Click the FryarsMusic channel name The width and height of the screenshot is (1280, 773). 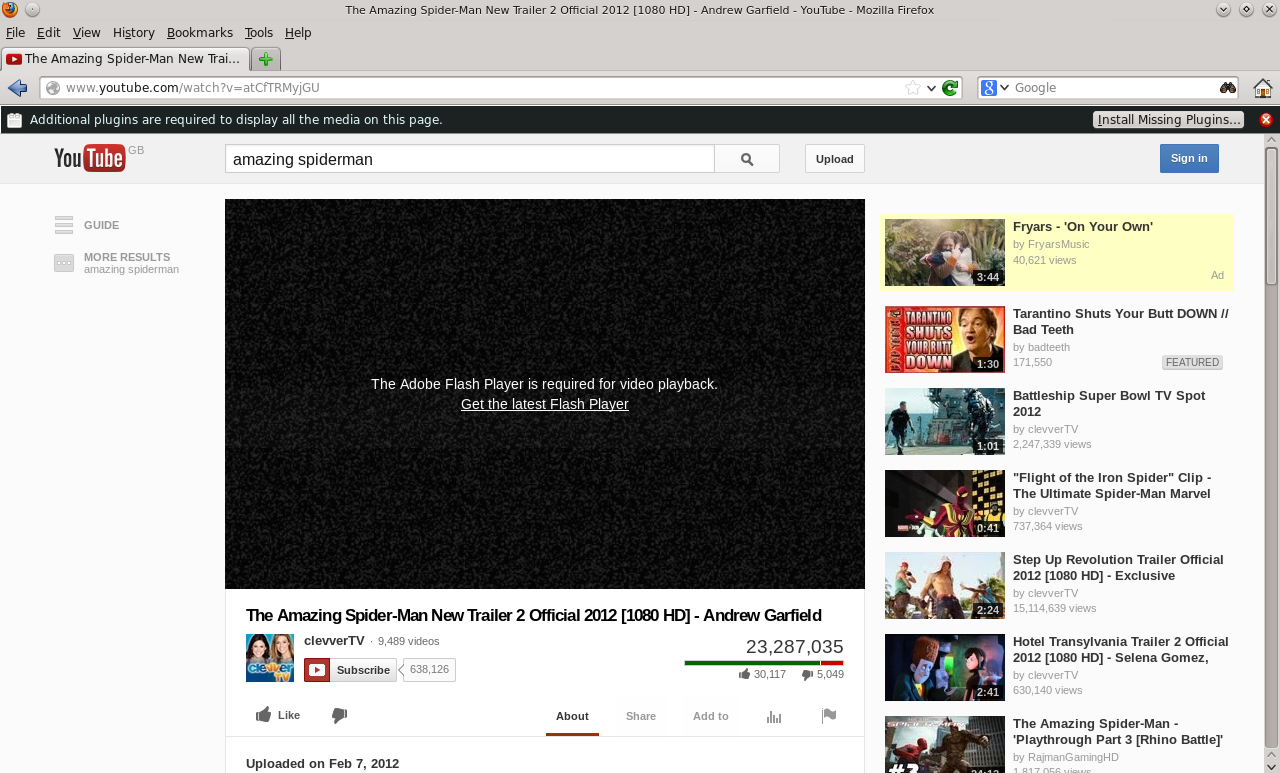1059,244
